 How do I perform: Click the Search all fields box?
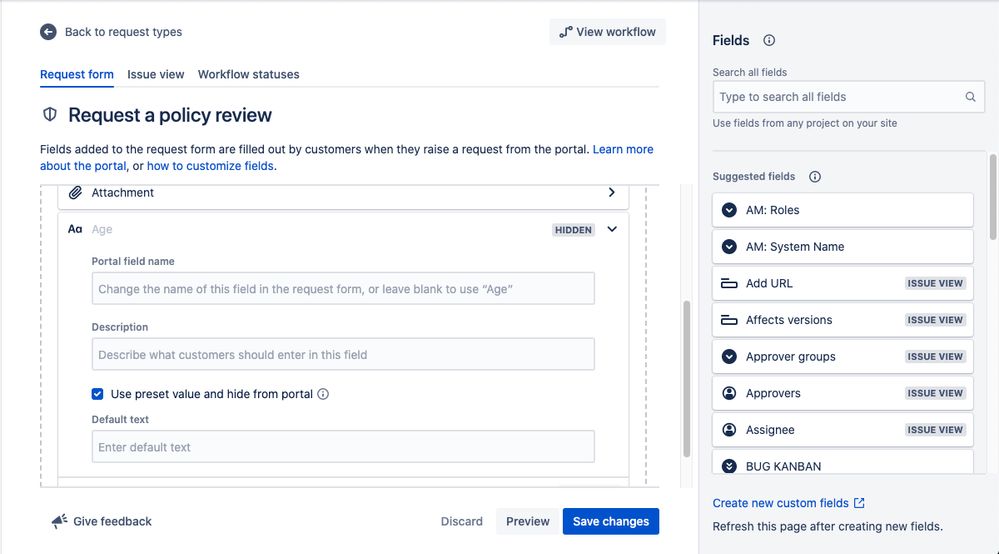pyautogui.click(x=849, y=97)
